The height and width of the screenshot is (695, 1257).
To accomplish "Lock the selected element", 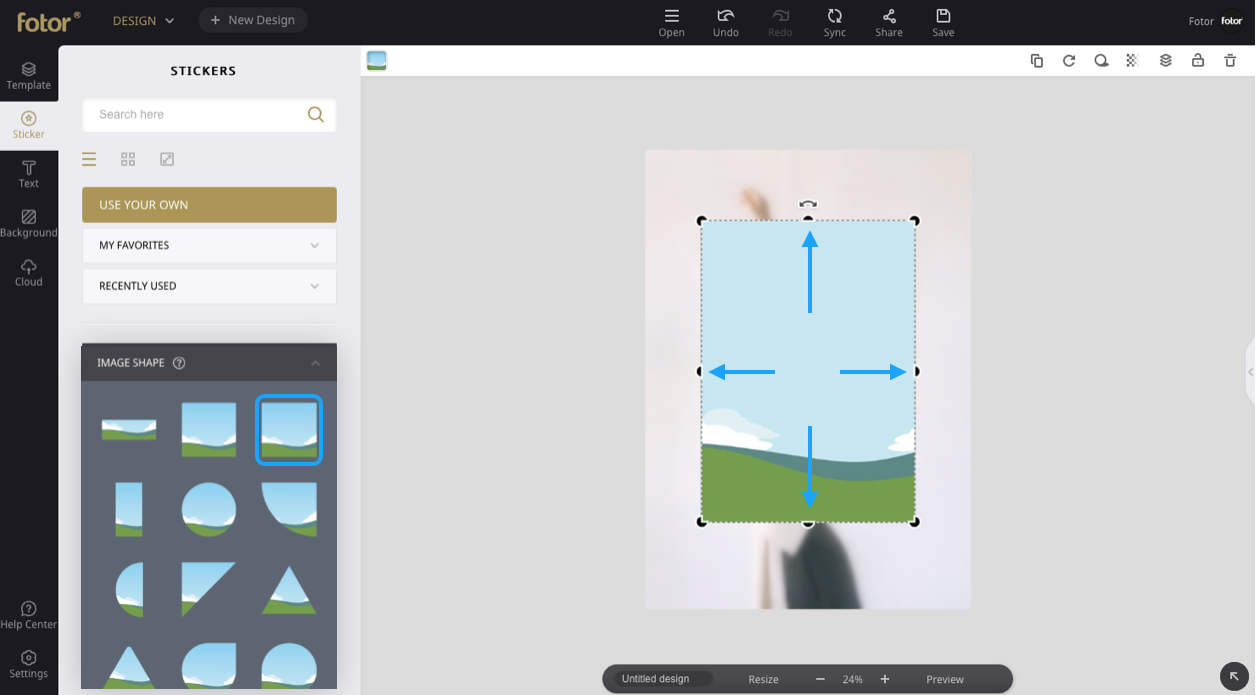I will point(1198,61).
